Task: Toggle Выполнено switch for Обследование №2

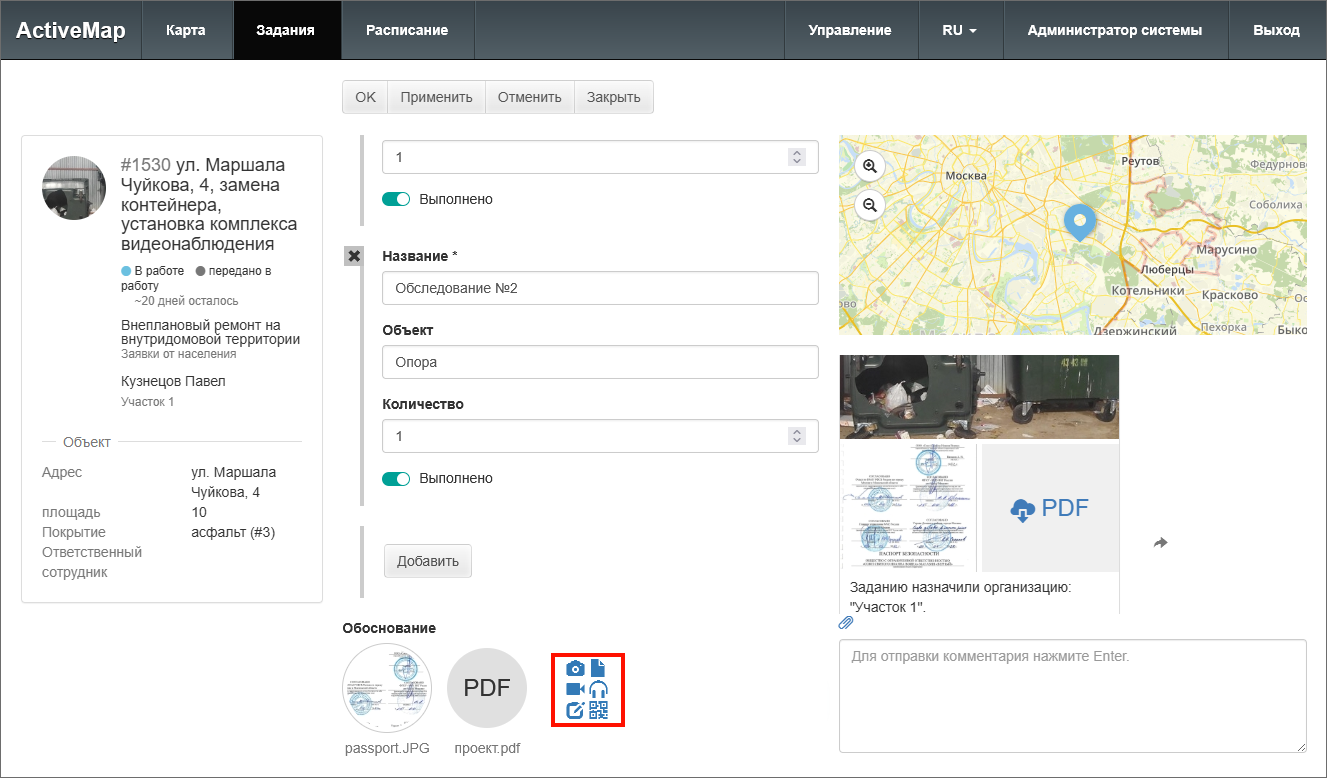Action: (x=396, y=479)
